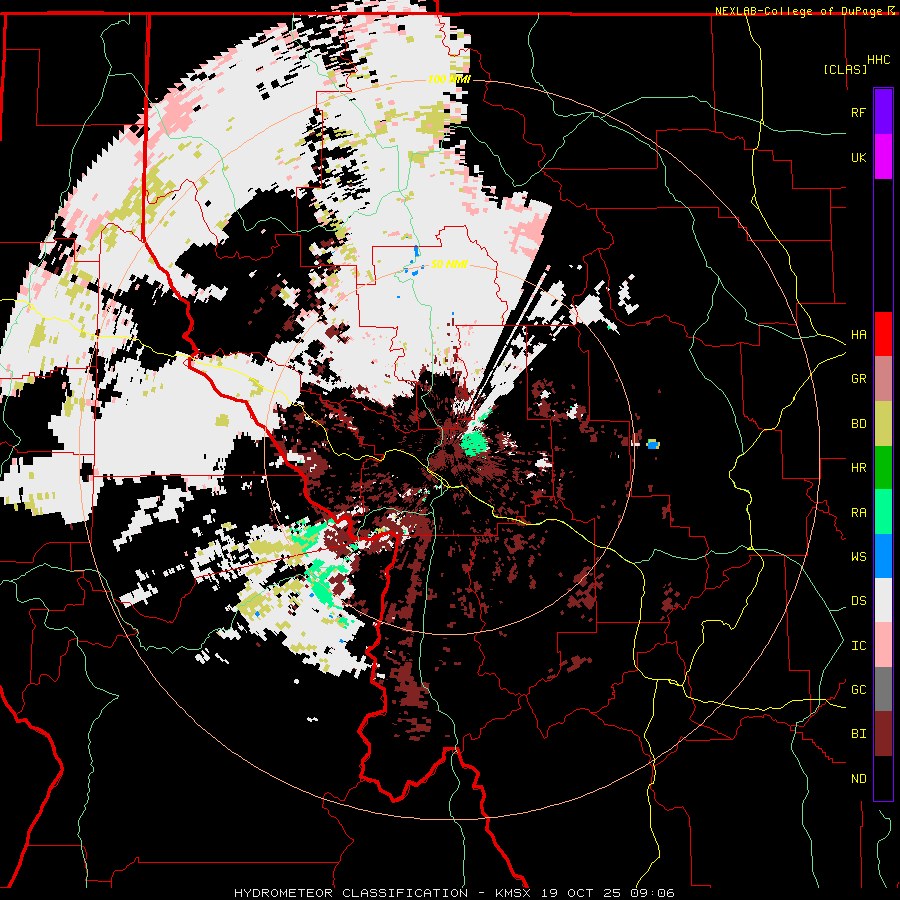The image size is (900, 900).
Task: Click the WS legend label
Action: pyautogui.click(x=858, y=557)
